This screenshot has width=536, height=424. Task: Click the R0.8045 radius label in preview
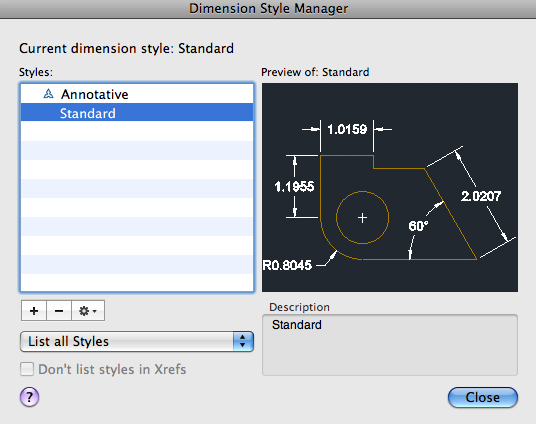(287, 265)
